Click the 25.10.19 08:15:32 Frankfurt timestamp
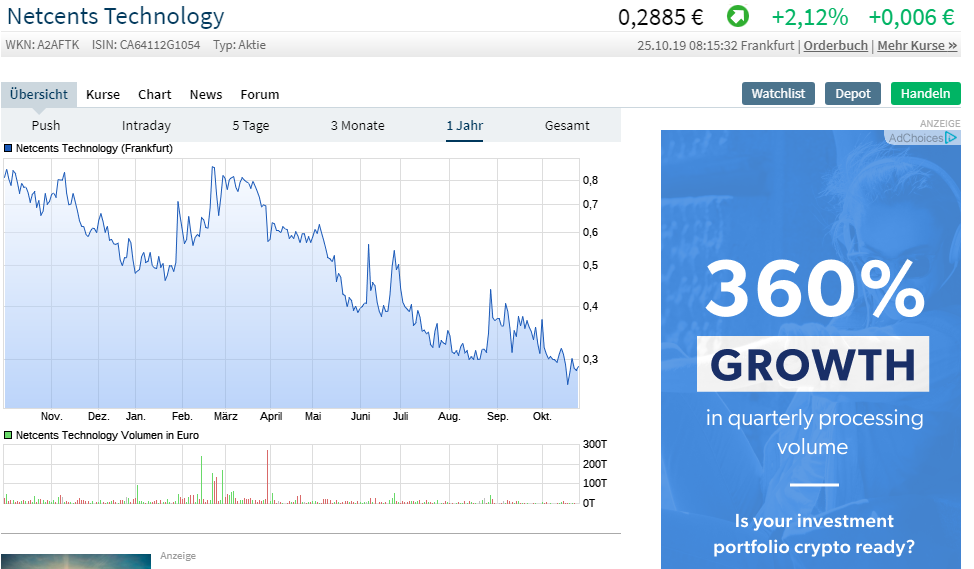Viewport: 974px width, 569px height. 716,45
